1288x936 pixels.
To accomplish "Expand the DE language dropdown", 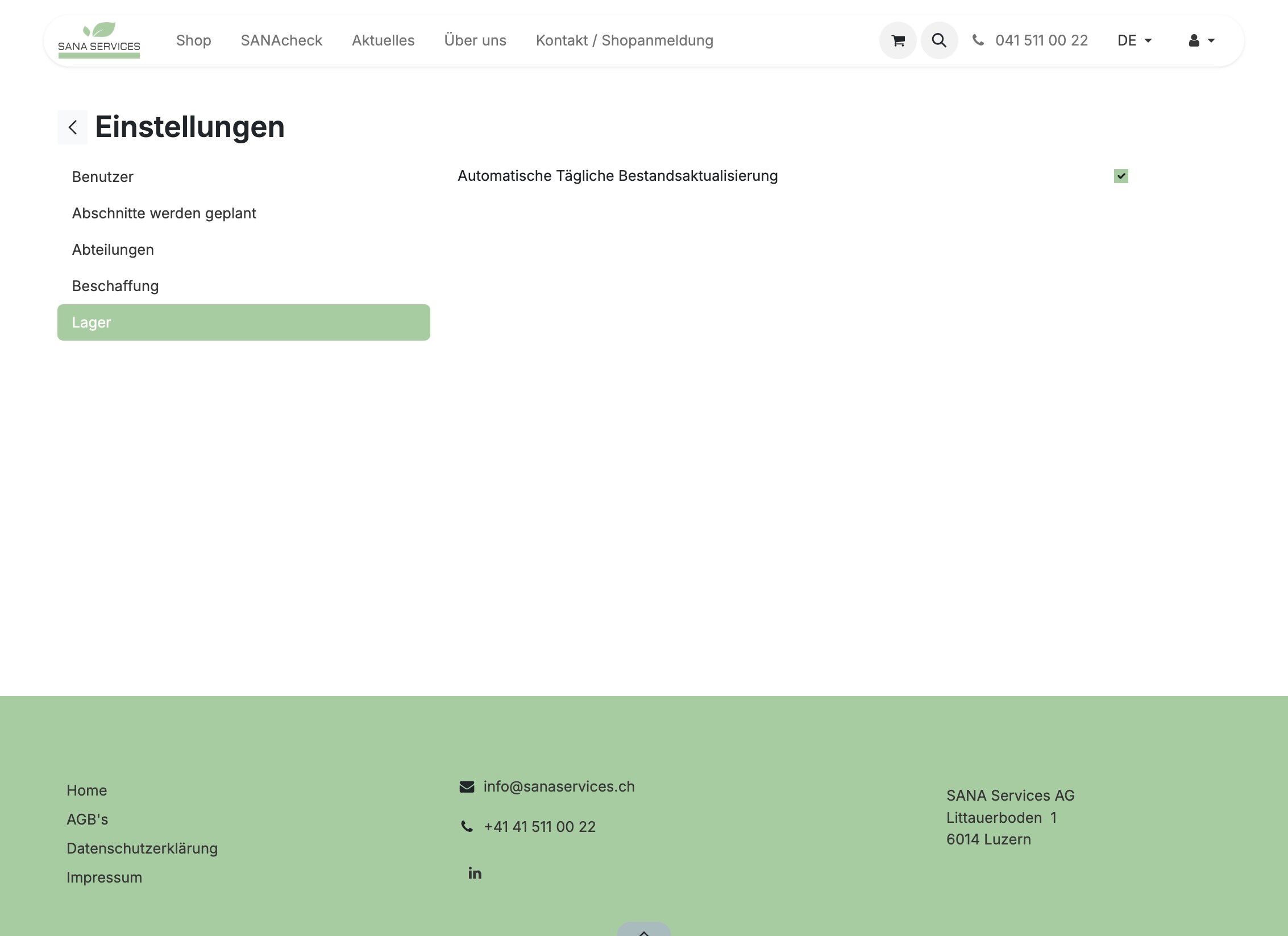I will tap(1134, 40).
